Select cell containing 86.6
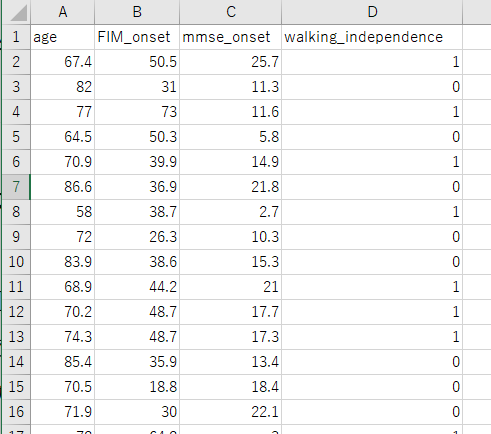 (63, 187)
